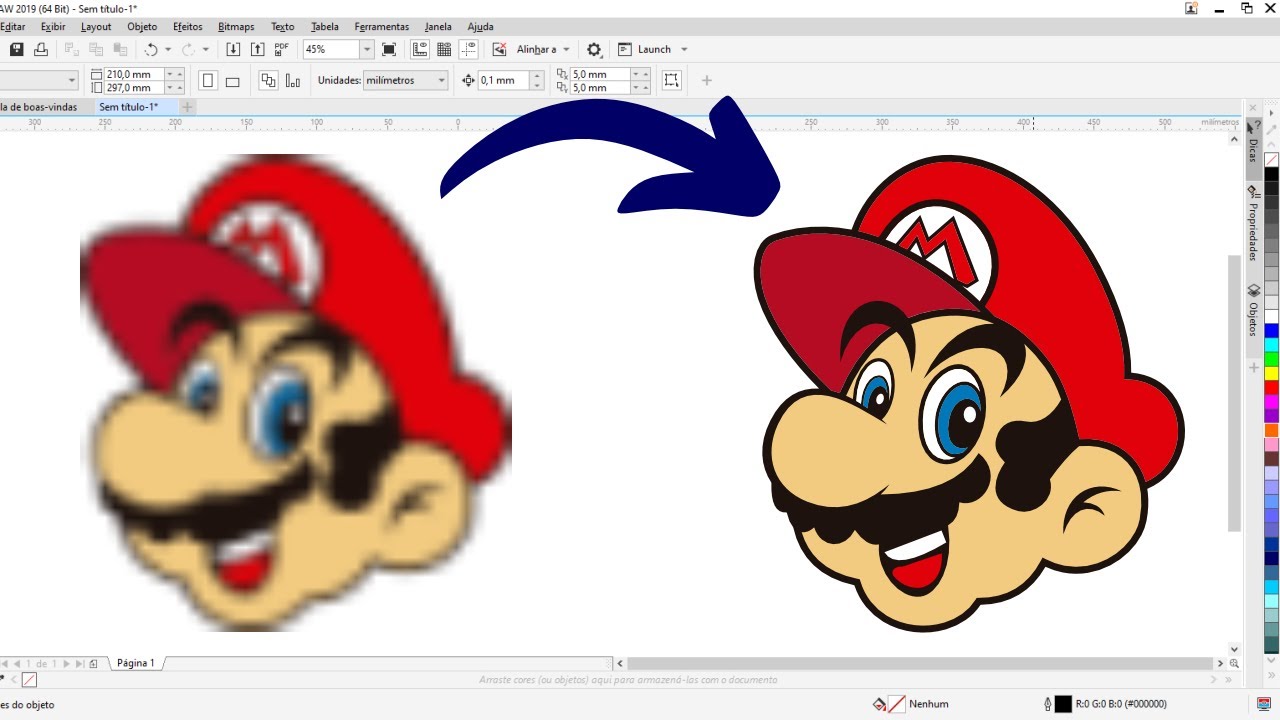Click the Current page layout icon
1280x720 pixels.
coord(293,81)
